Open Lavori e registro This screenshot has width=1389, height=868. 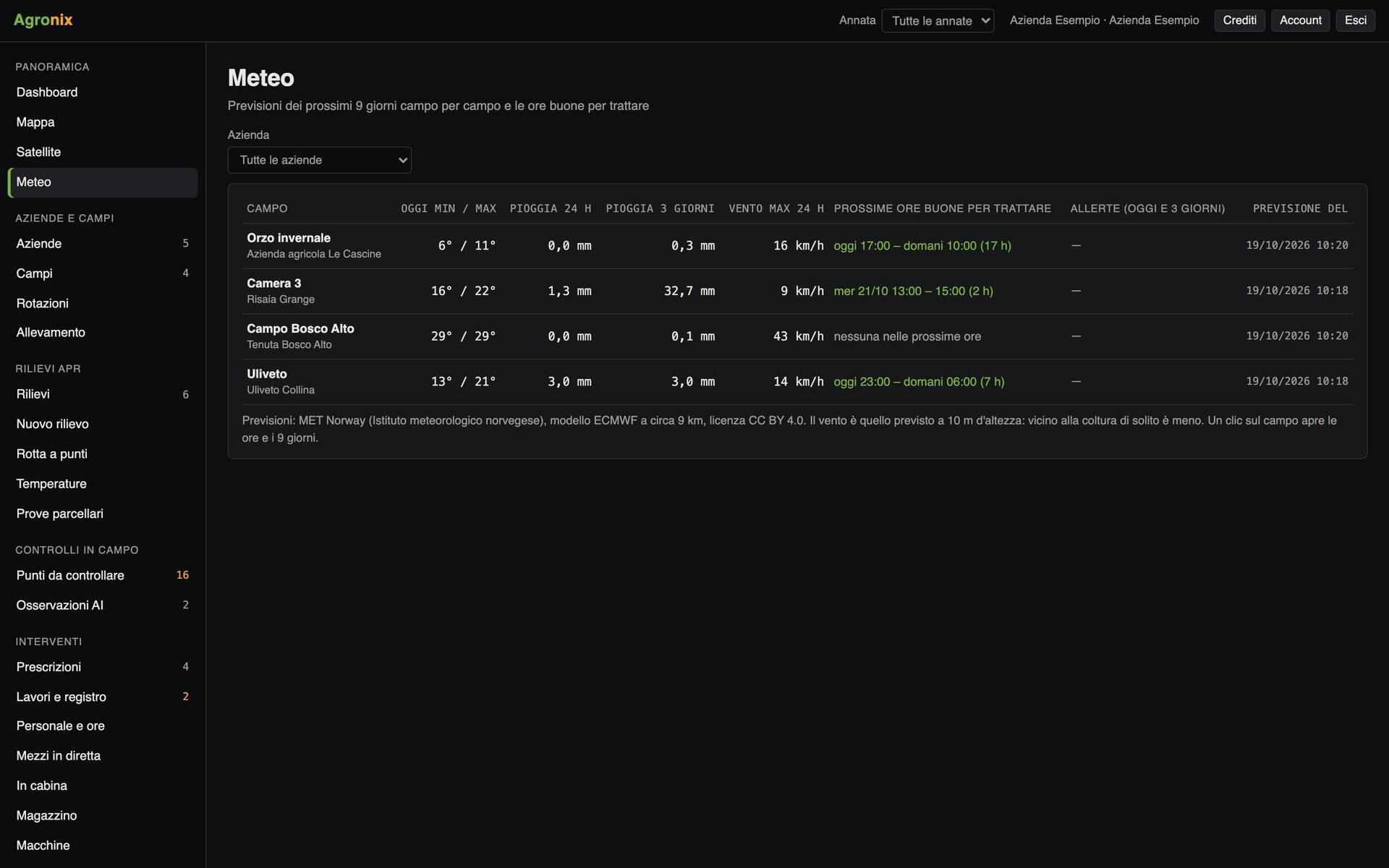(x=103, y=697)
